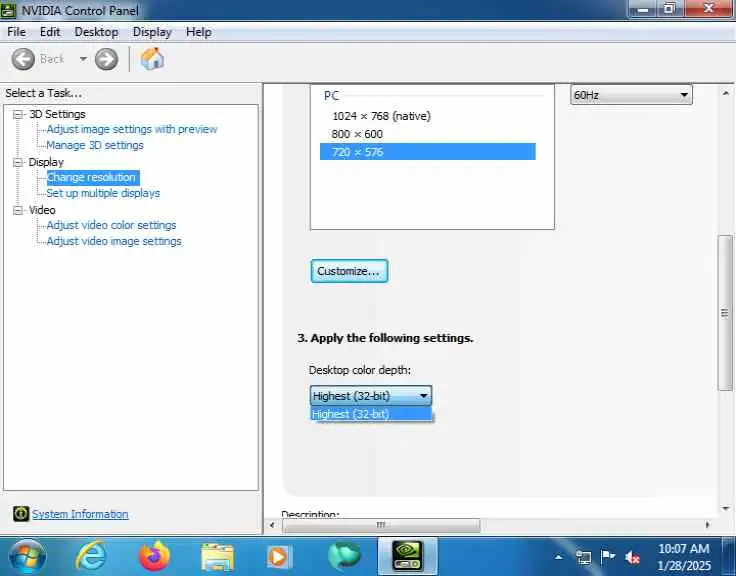The image size is (736, 576).
Task: Click the NVIDIA Control Panel title icon
Action: pos(8,10)
